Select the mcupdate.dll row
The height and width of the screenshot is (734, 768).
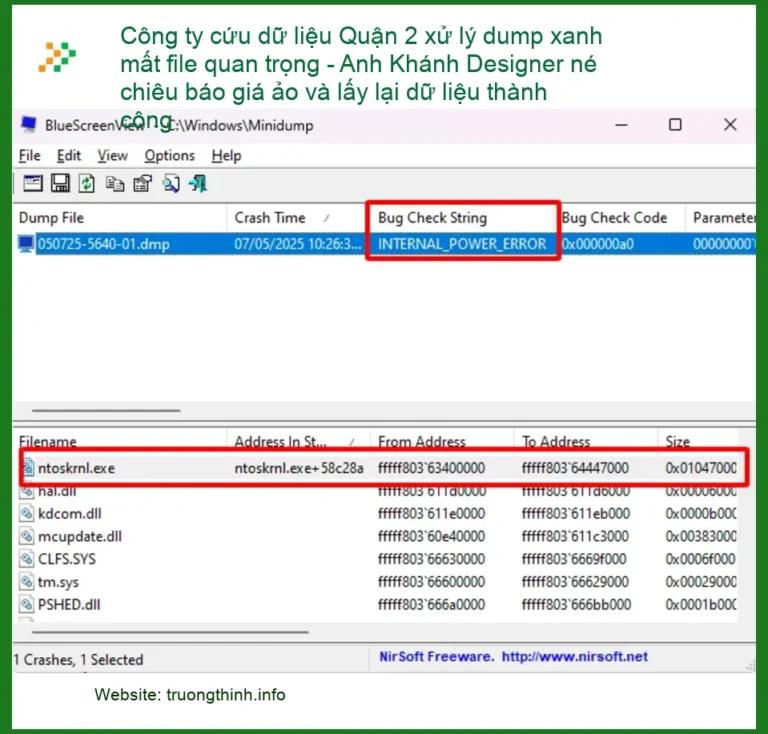pyautogui.click(x=377, y=536)
